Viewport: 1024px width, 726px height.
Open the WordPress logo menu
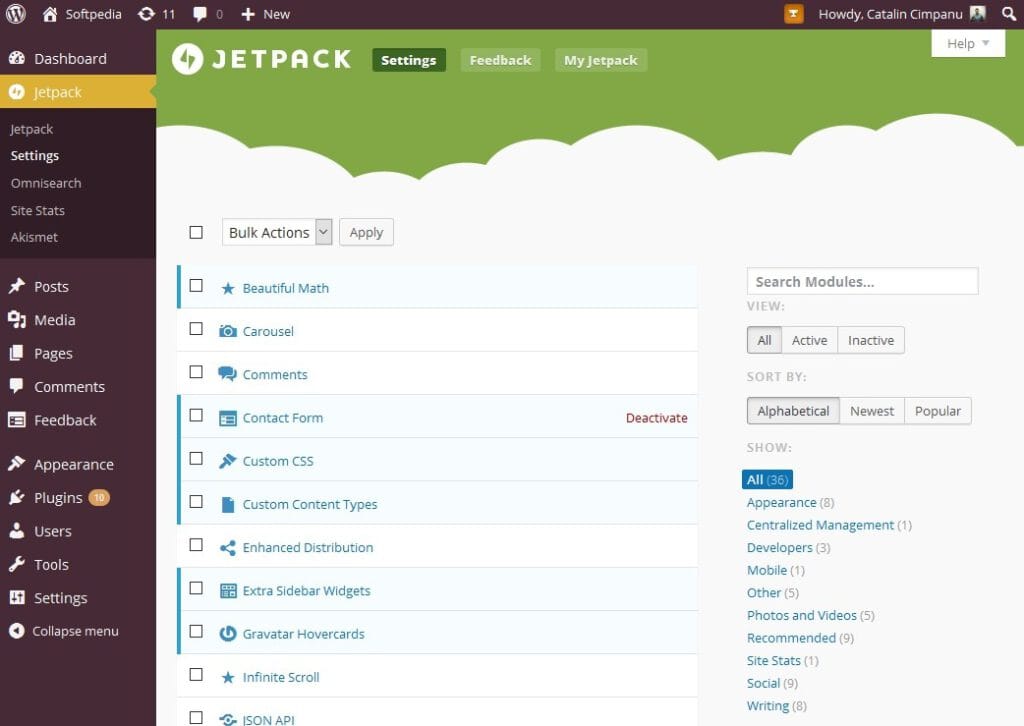click(16, 14)
